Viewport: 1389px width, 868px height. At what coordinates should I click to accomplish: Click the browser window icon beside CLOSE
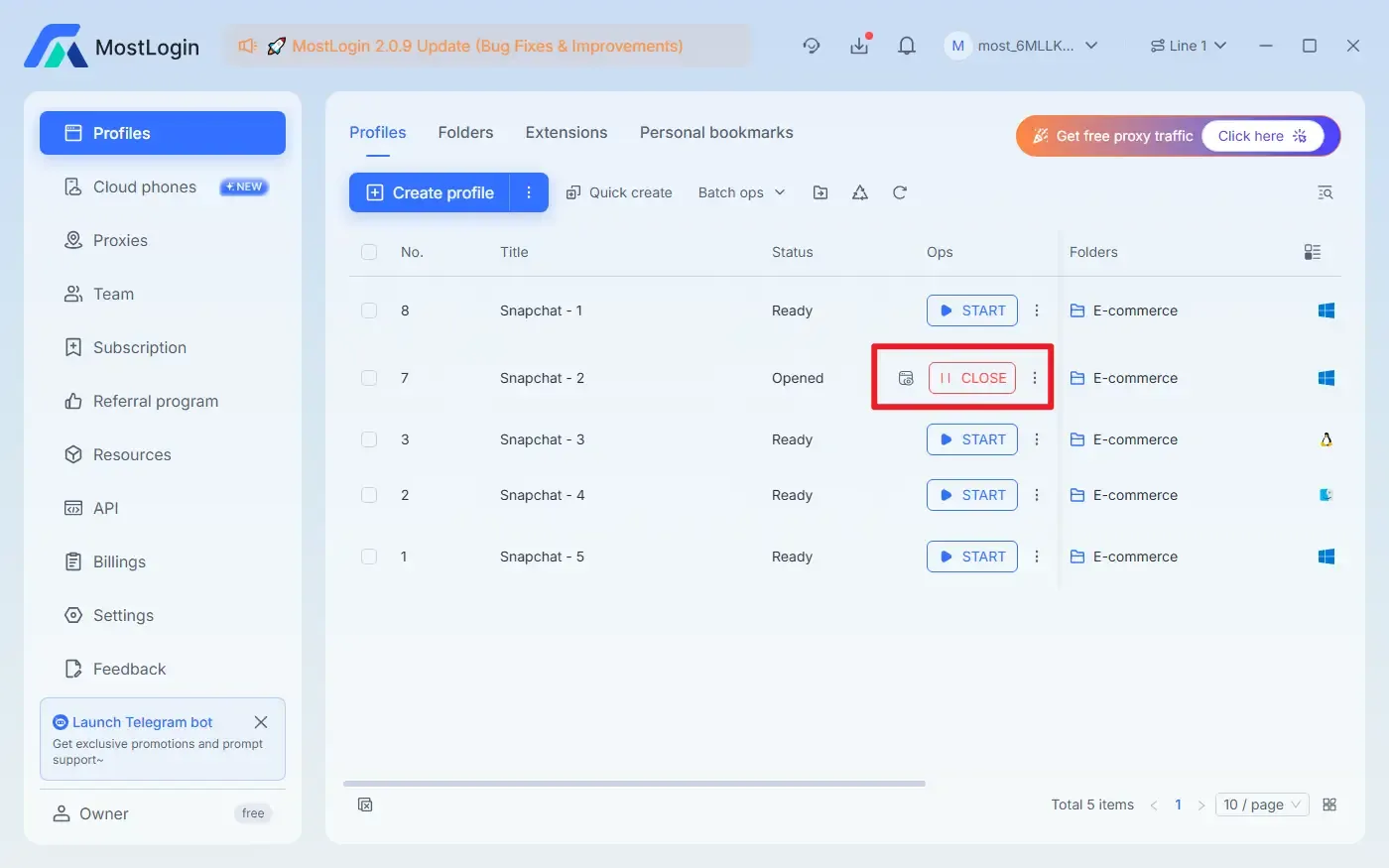906,378
